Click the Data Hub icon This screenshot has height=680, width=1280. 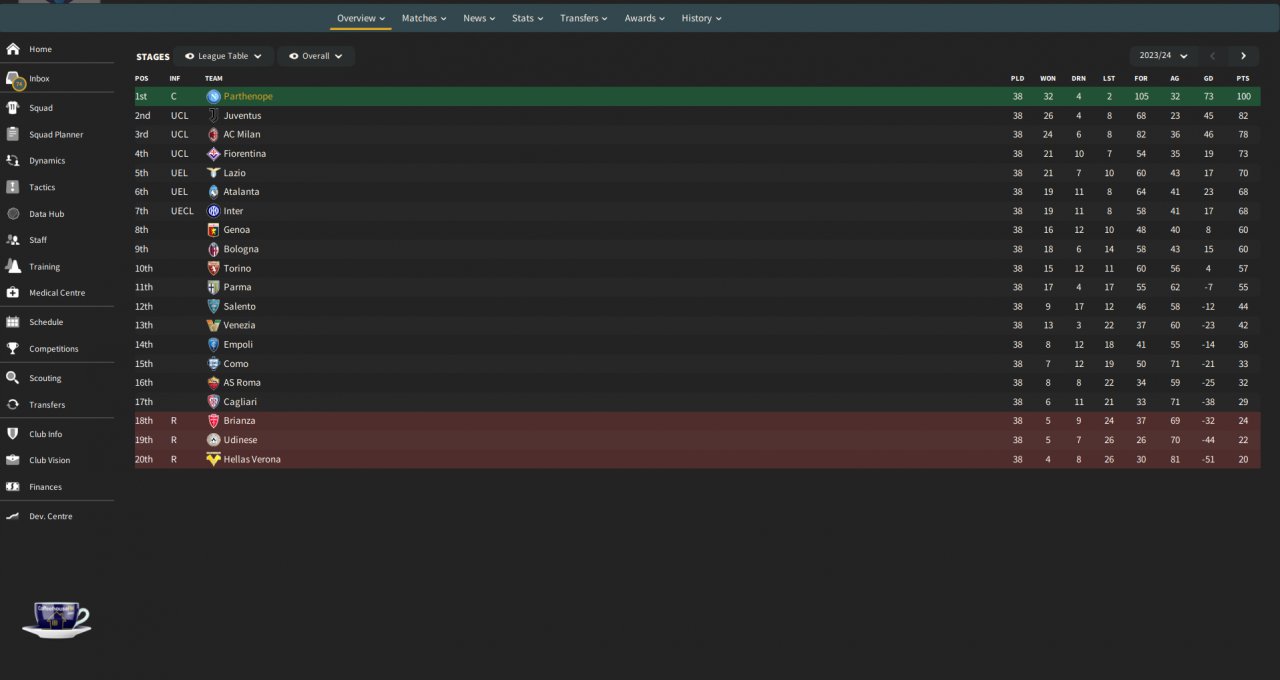pyautogui.click(x=13, y=214)
